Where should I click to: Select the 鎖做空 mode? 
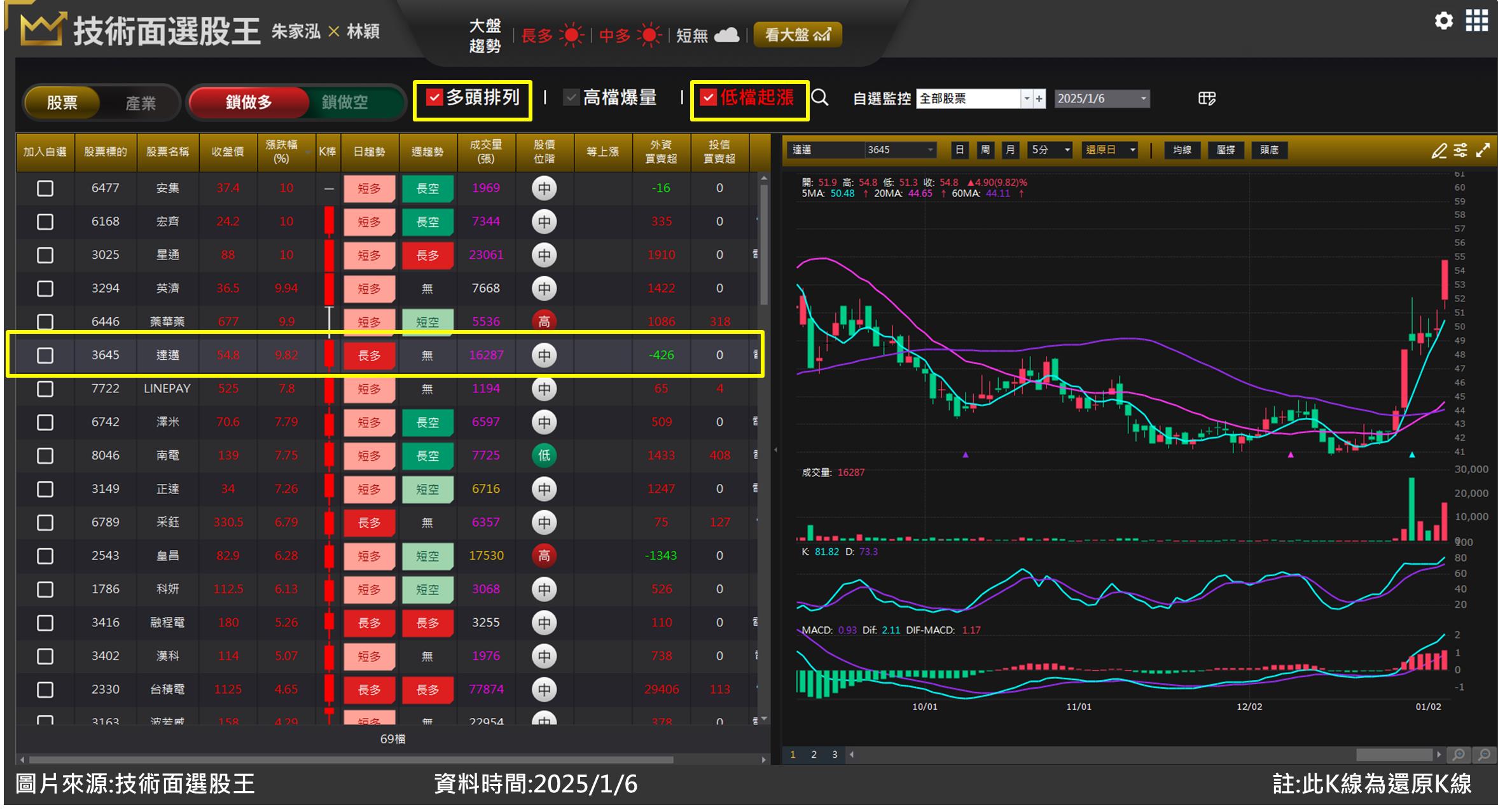click(345, 102)
